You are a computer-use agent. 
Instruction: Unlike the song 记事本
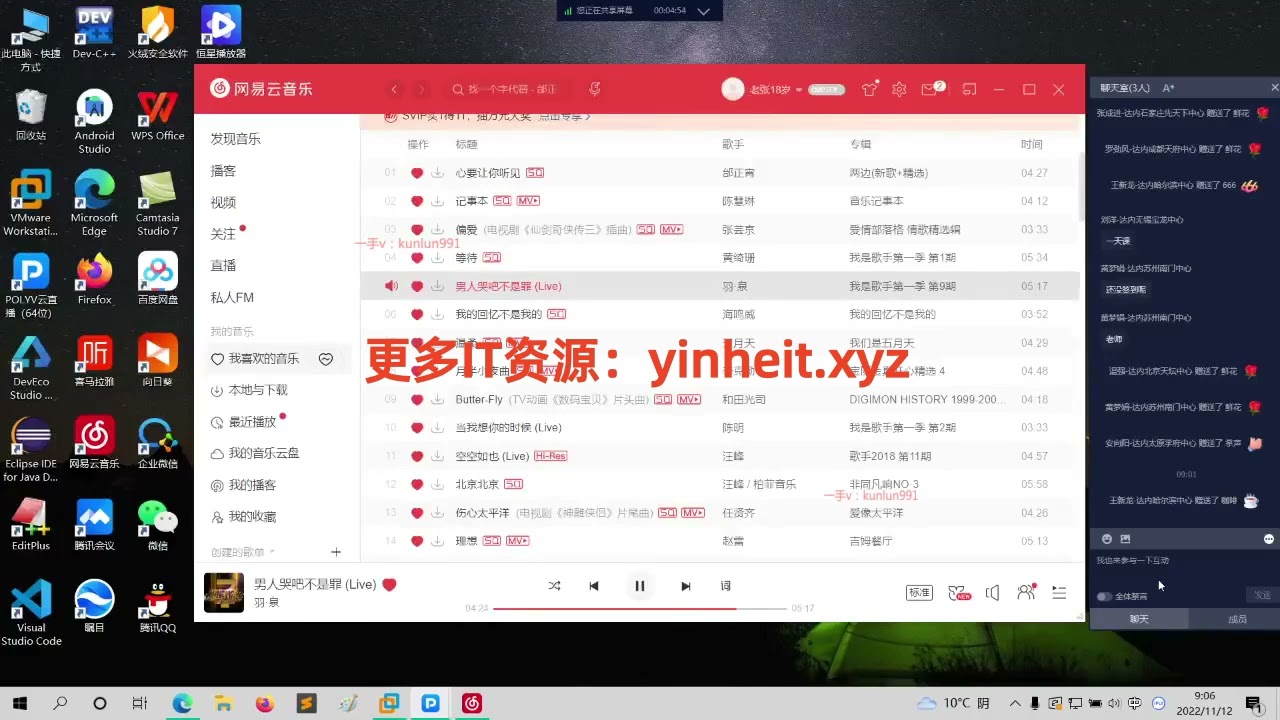click(417, 201)
